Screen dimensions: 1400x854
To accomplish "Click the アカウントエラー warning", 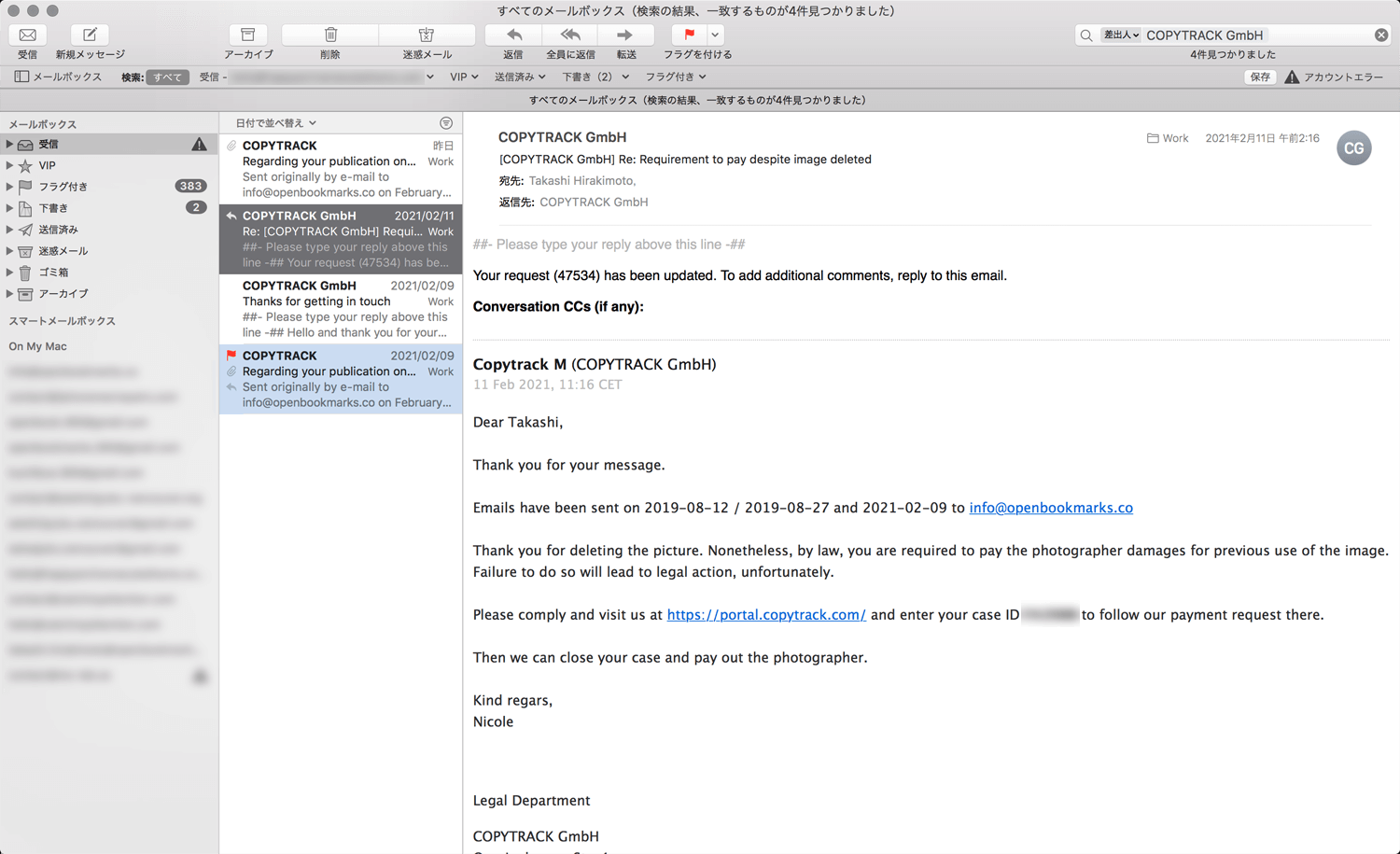I will coord(1334,77).
